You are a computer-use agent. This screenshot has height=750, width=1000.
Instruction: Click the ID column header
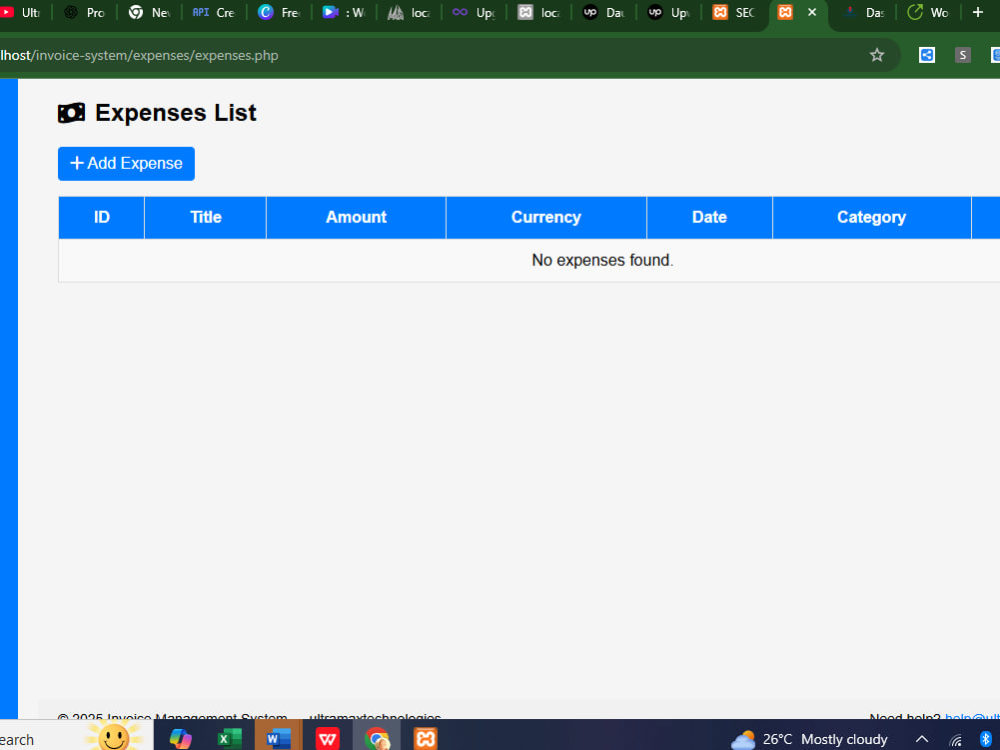pos(101,217)
